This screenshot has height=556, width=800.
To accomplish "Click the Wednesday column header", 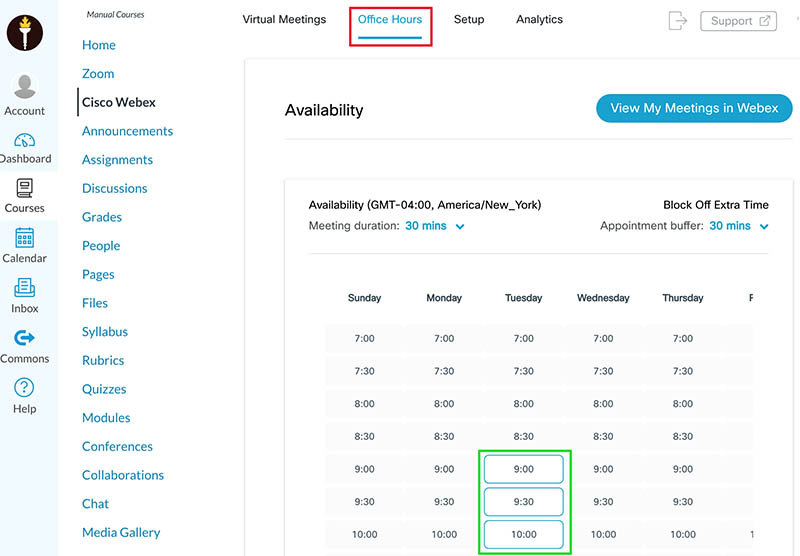I will (603, 298).
